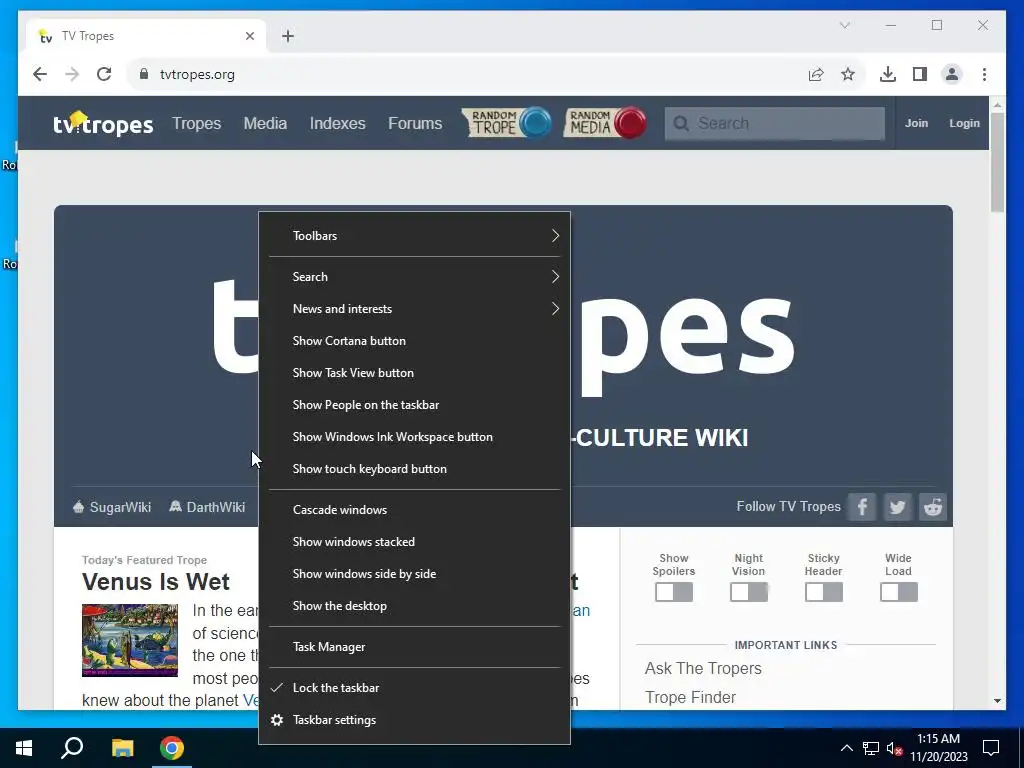Screen dimensions: 1024x768
Task: Choose Show windows side by side
Action: pos(415,574)
